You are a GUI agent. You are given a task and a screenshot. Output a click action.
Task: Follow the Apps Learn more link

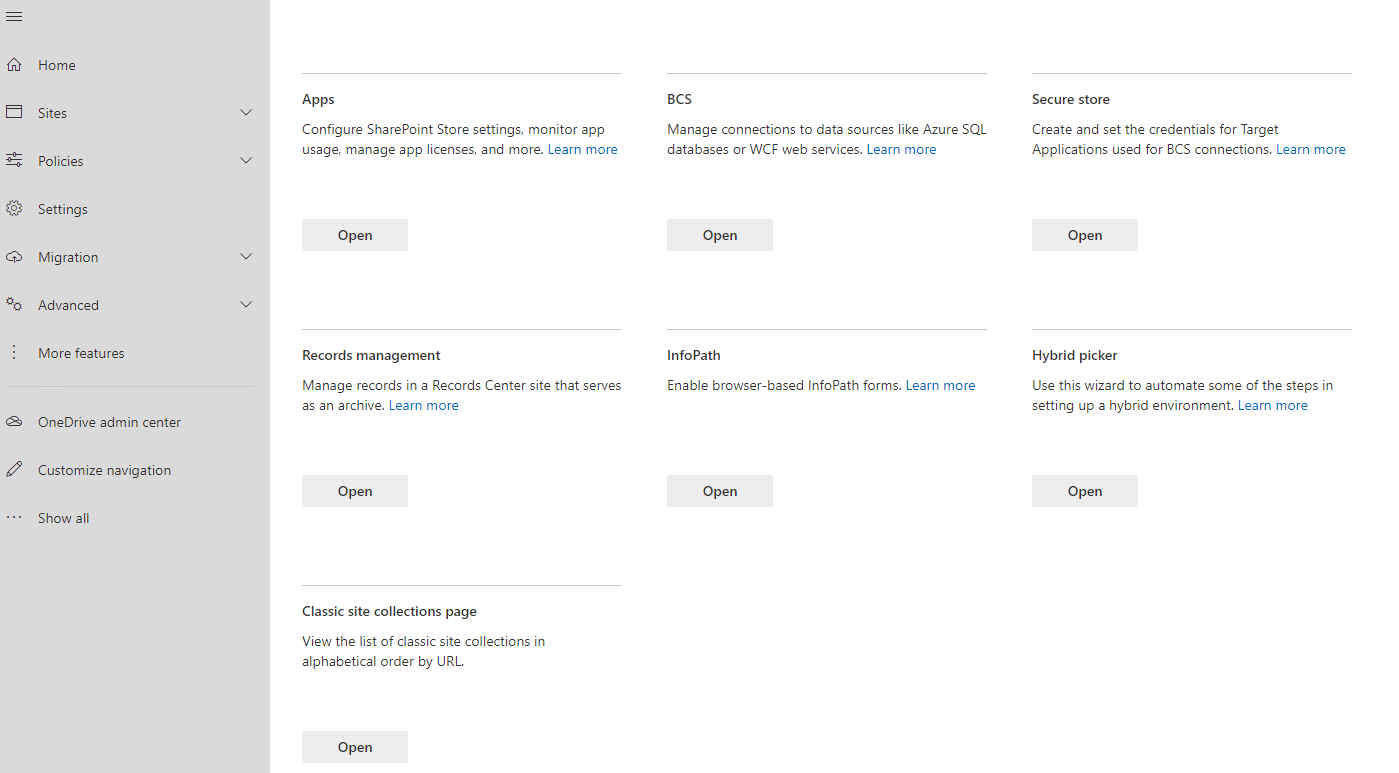(583, 149)
